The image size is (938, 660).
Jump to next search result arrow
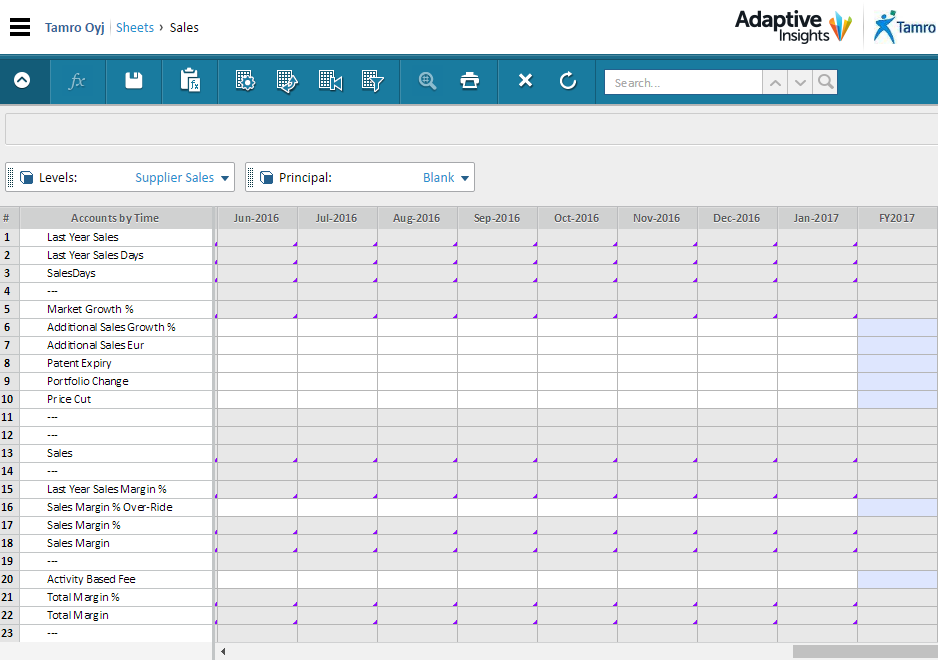point(800,83)
